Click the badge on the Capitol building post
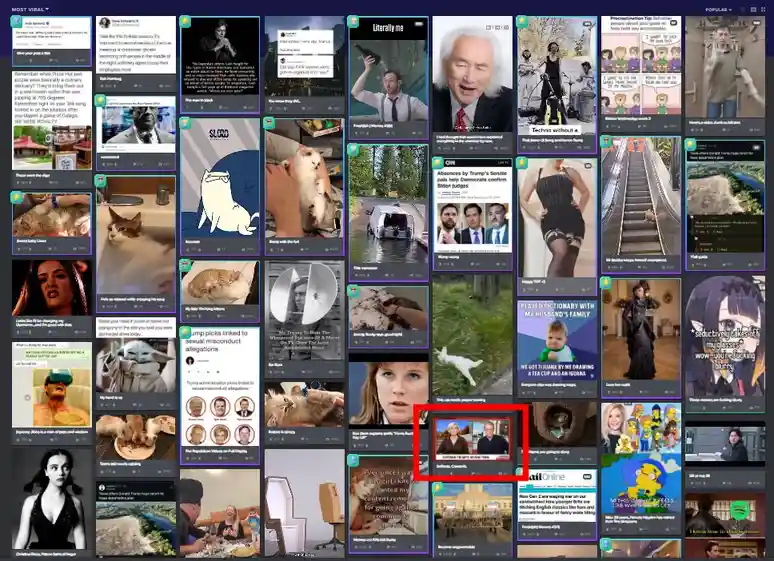Screen dimensions: 774x561 coord(437,488)
